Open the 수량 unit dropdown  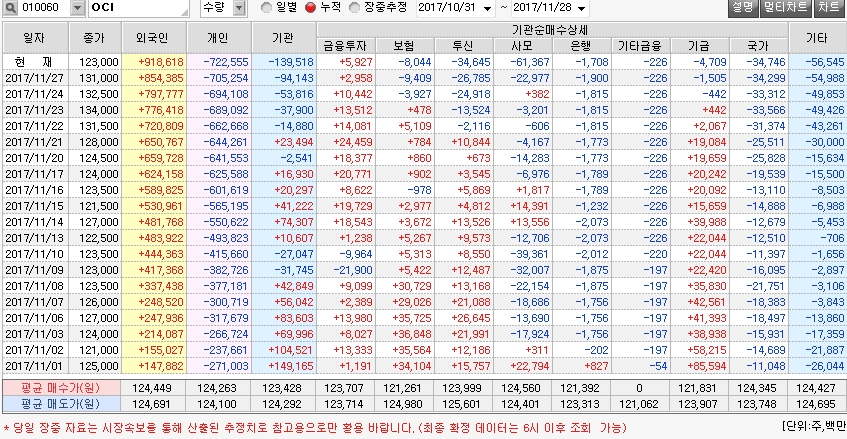pyautogui.click(x=239, y=8)
